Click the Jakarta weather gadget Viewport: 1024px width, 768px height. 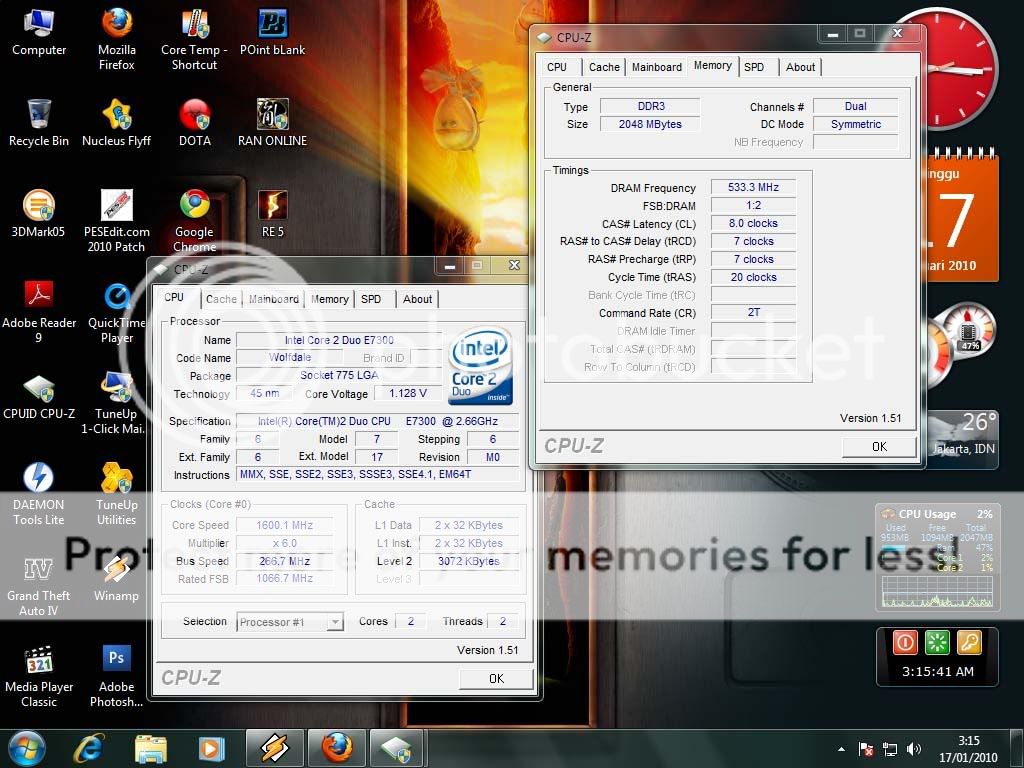(963, 439)
